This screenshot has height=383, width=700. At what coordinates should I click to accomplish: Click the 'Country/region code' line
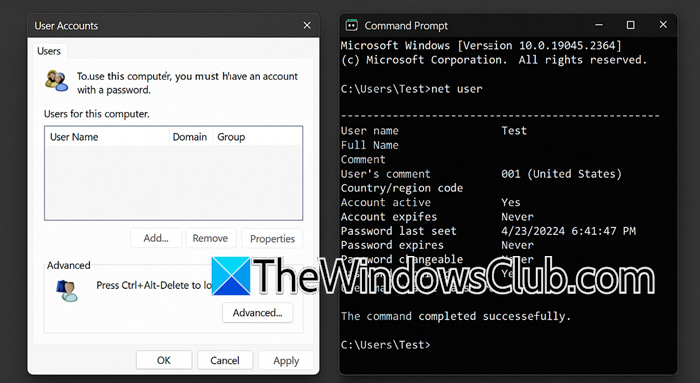402,188
